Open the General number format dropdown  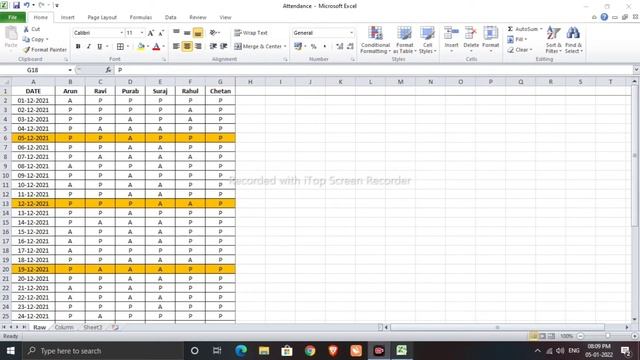pyautogui.click(x=351, y=33)
